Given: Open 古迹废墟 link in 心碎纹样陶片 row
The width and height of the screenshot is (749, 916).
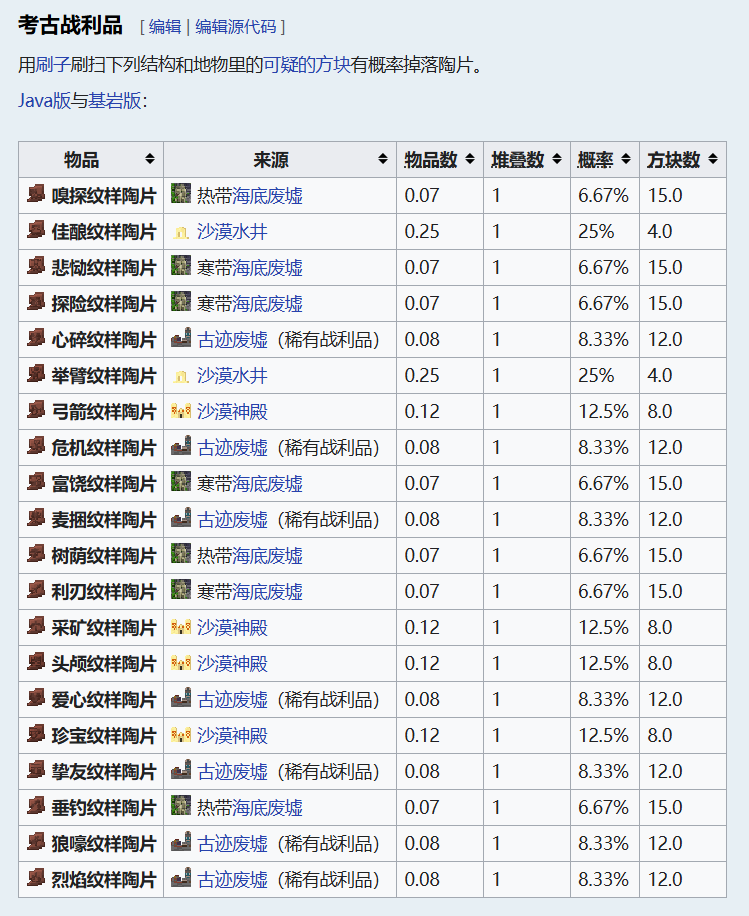Looking at the screenshot, I should 233,339.
